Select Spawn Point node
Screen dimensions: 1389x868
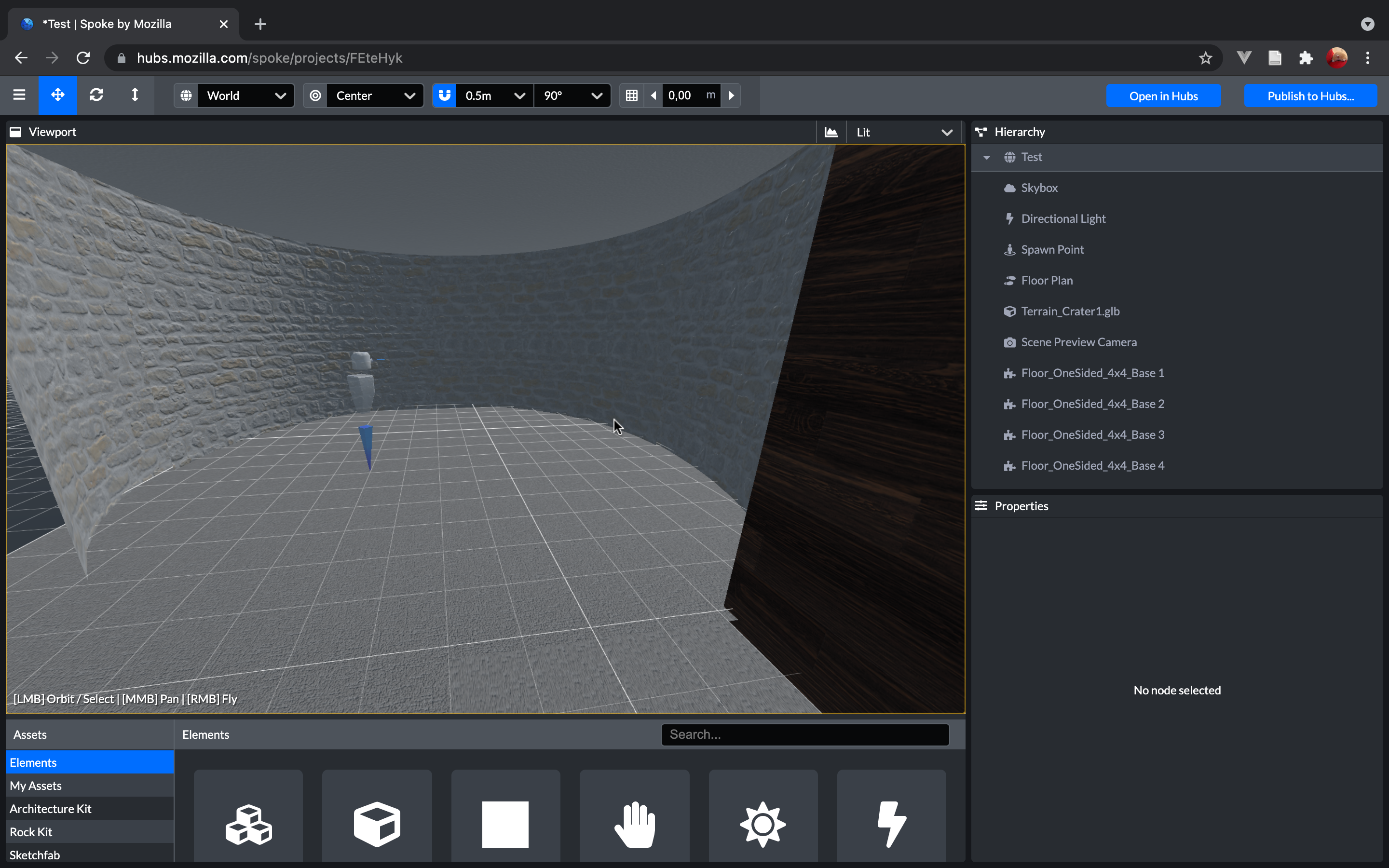[x=1177, y=250]
